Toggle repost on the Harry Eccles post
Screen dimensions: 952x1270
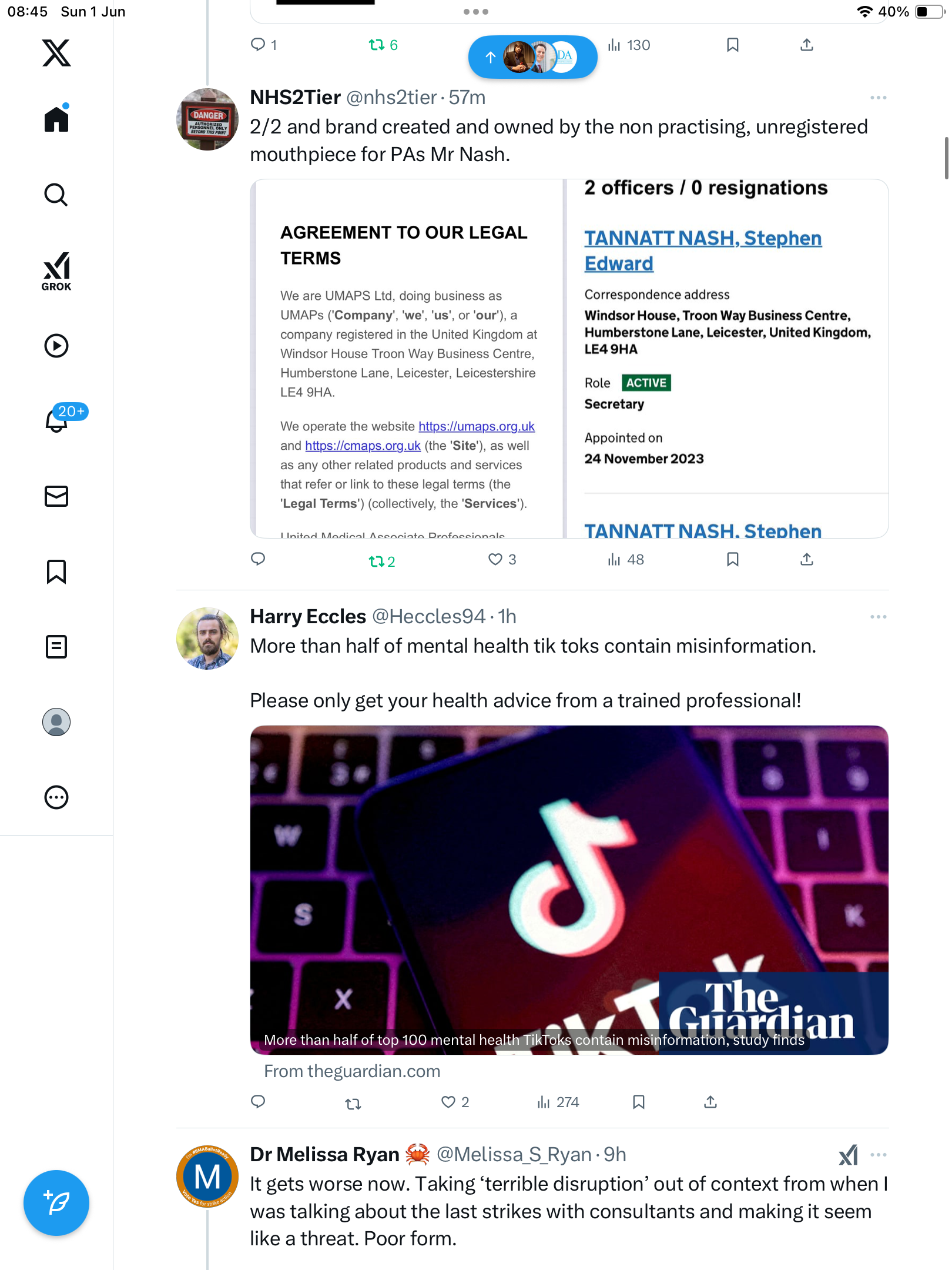coord(353,1104)
